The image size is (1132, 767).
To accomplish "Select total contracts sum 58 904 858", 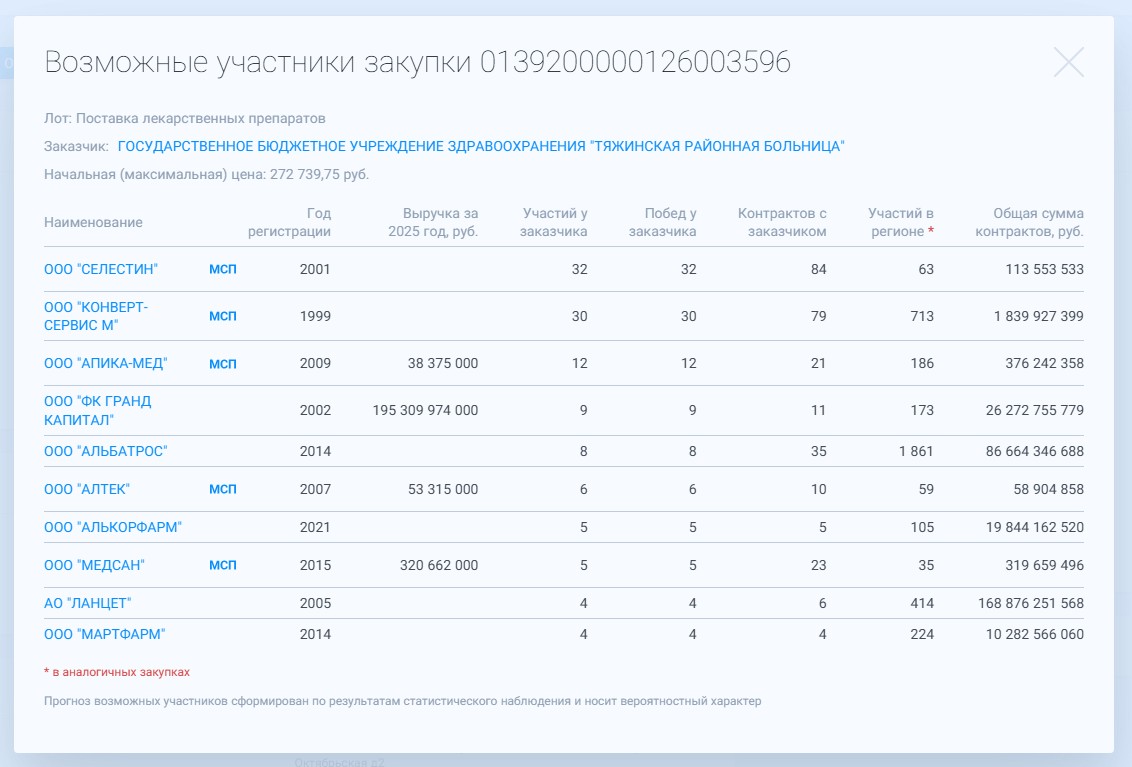I will 1048,490.
